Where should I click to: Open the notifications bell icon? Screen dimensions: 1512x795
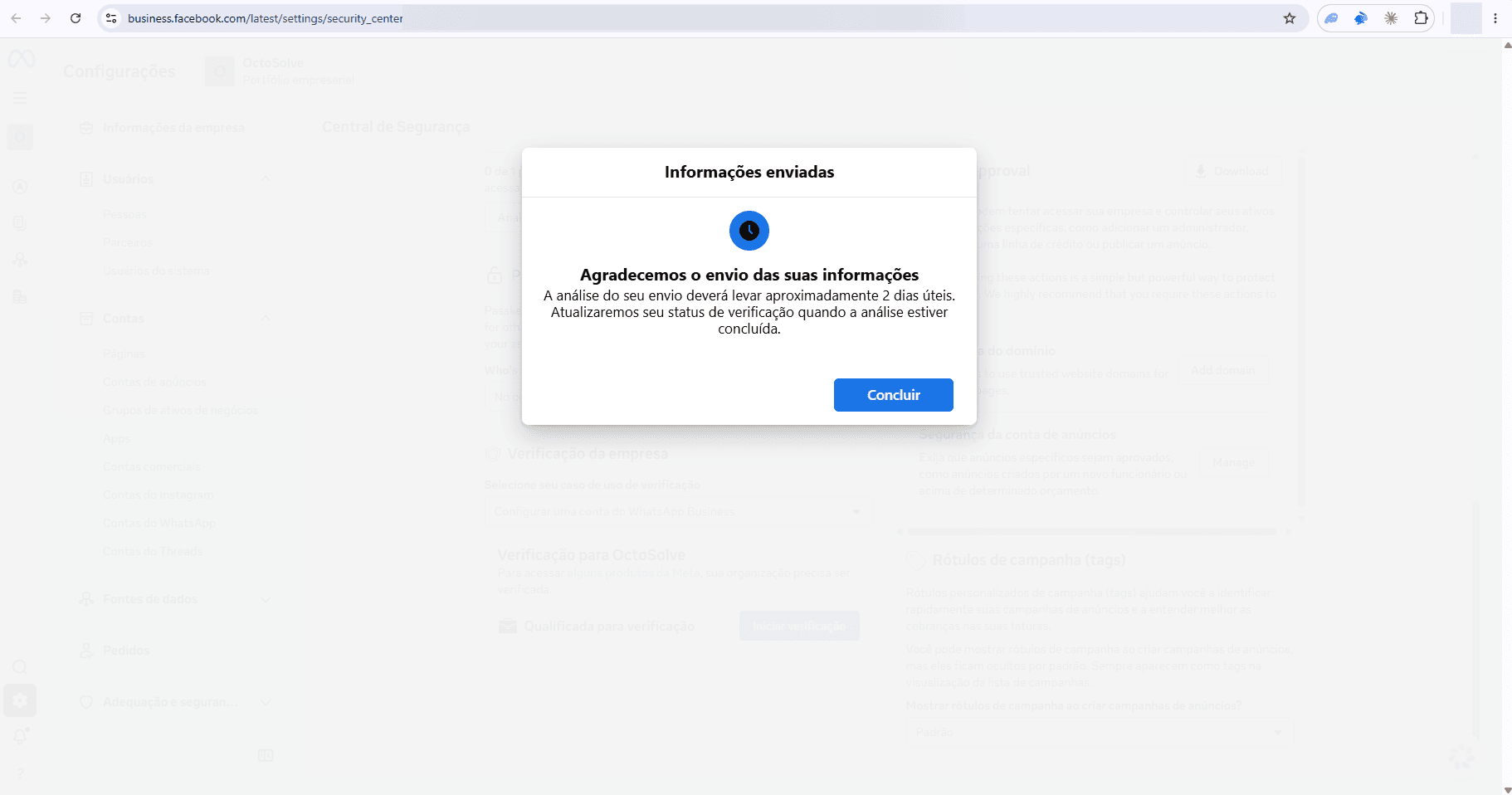click(20, 736)
